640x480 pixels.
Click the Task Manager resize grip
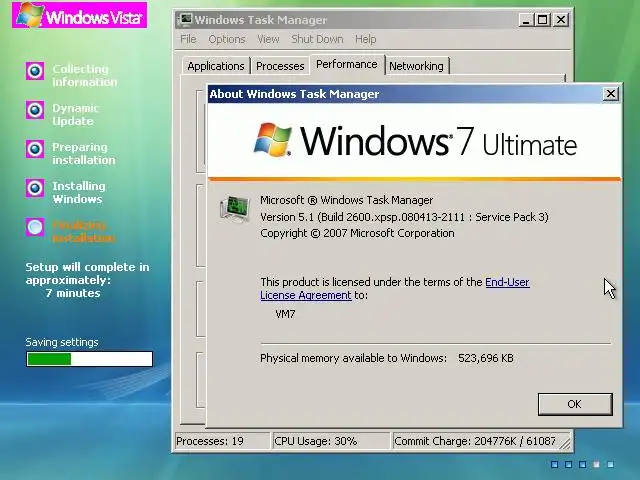click(565, 443)
